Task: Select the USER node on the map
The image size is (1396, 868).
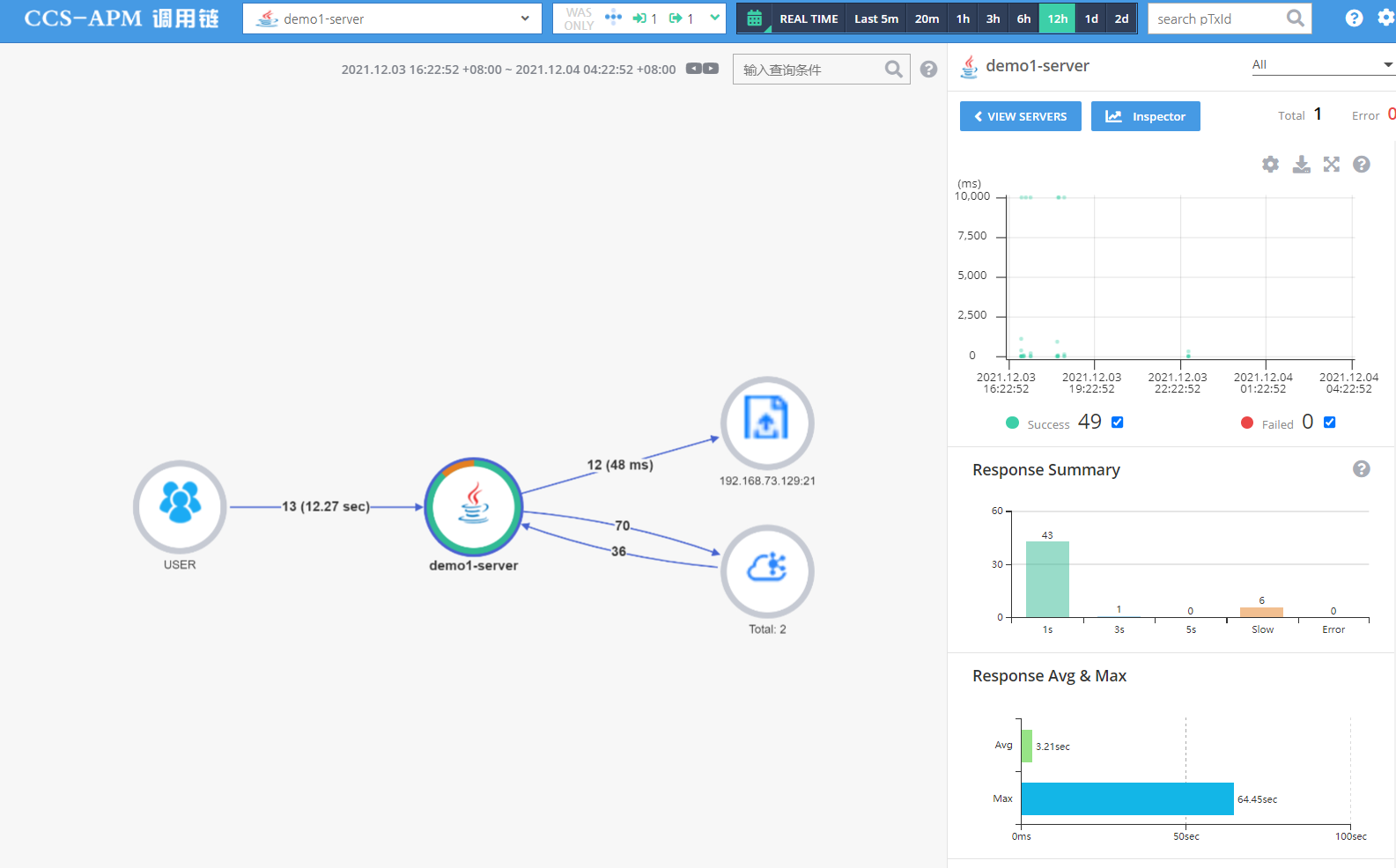Action: [180, 506]
